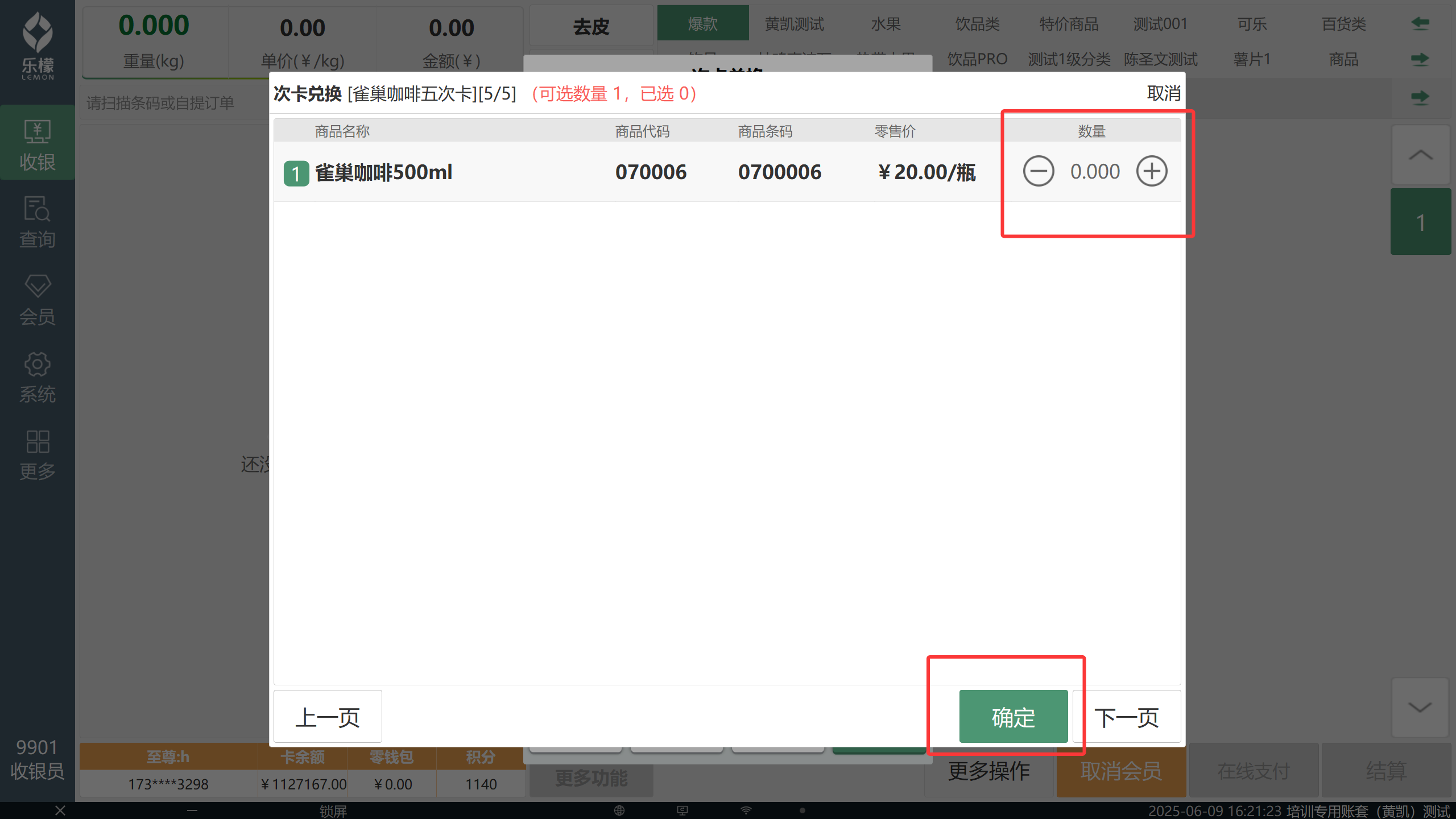Click the right arrow icon beside 商品 tab
Screen dimensions: 1456x819
[1420, 59]
